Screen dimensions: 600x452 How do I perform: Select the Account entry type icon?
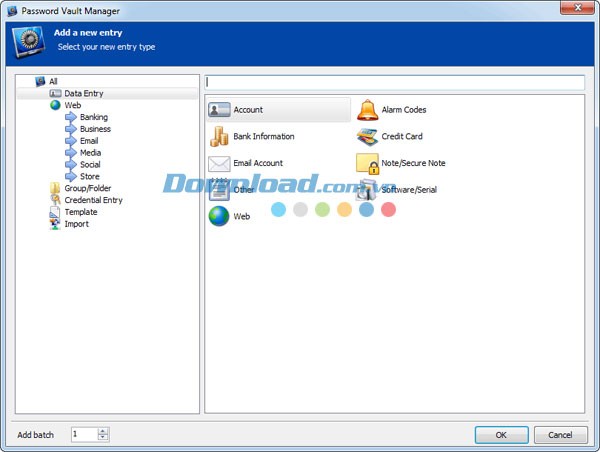click(x=219, y=110)
